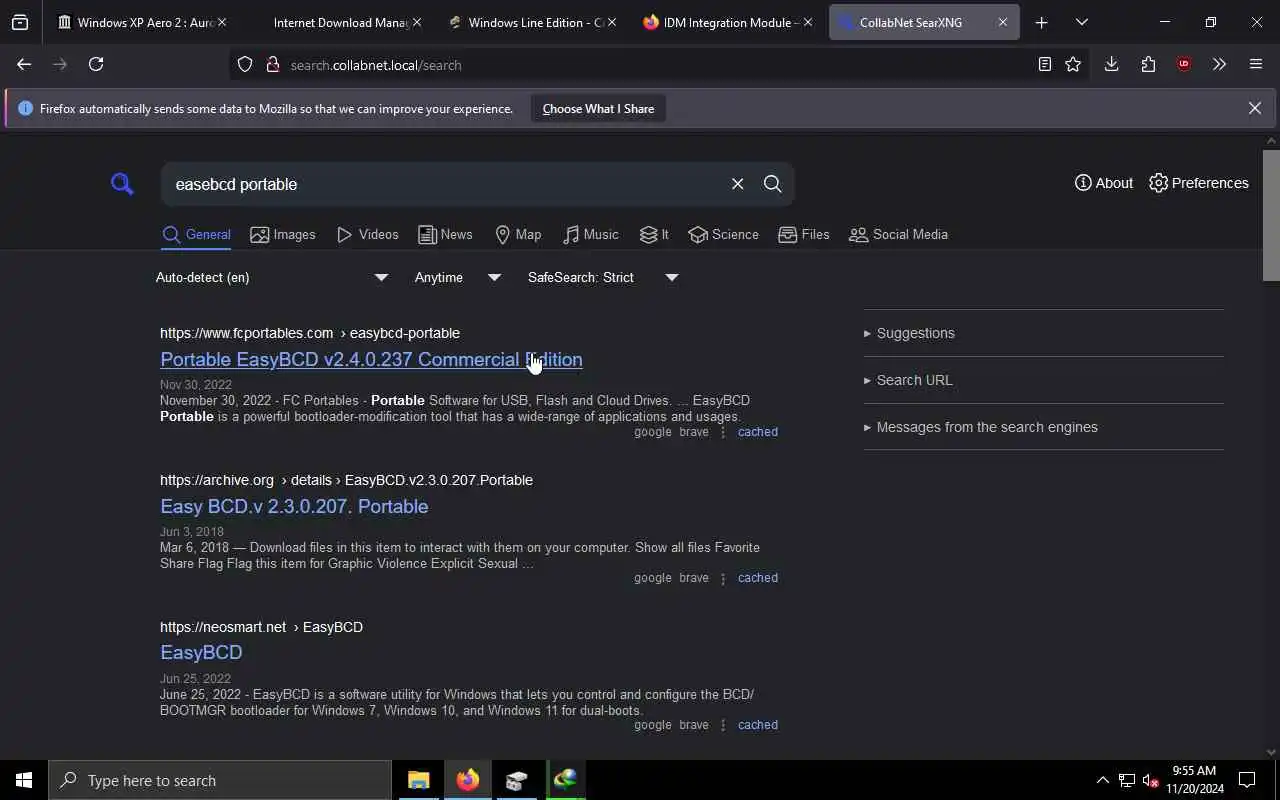Open cached link for fcportables result
The width and height of the screenshot is (1280, 800).
757,432
